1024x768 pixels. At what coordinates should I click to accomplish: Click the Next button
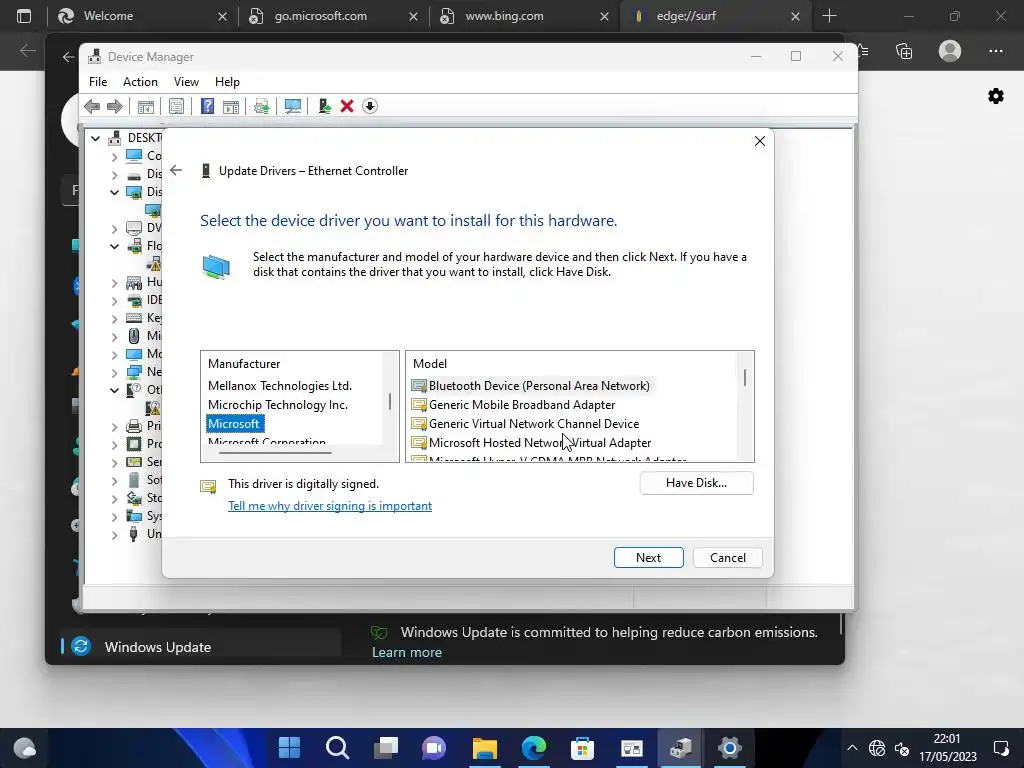648,558
